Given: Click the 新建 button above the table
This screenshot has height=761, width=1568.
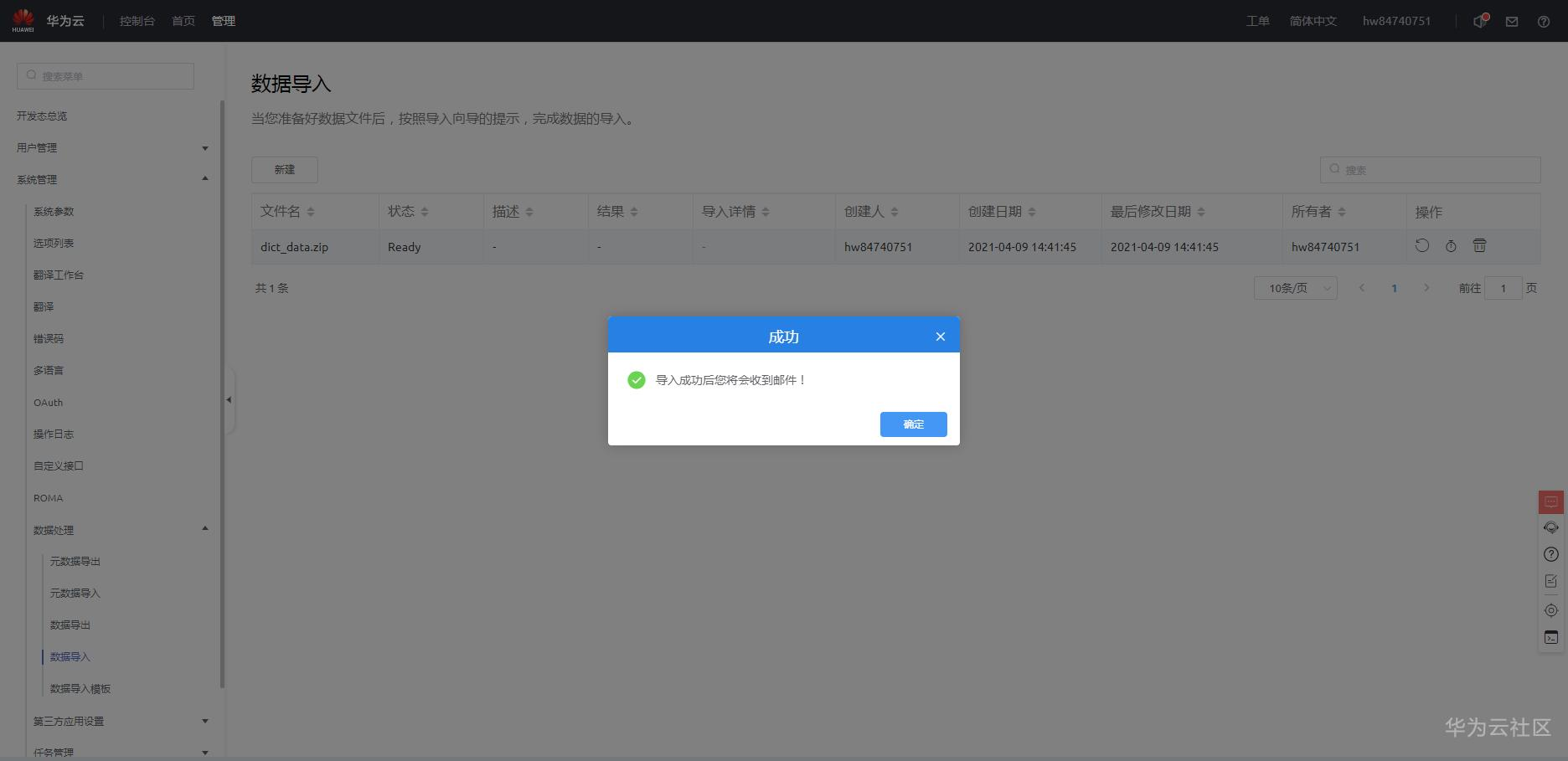Looking at the screenshot, I should 285,170.
